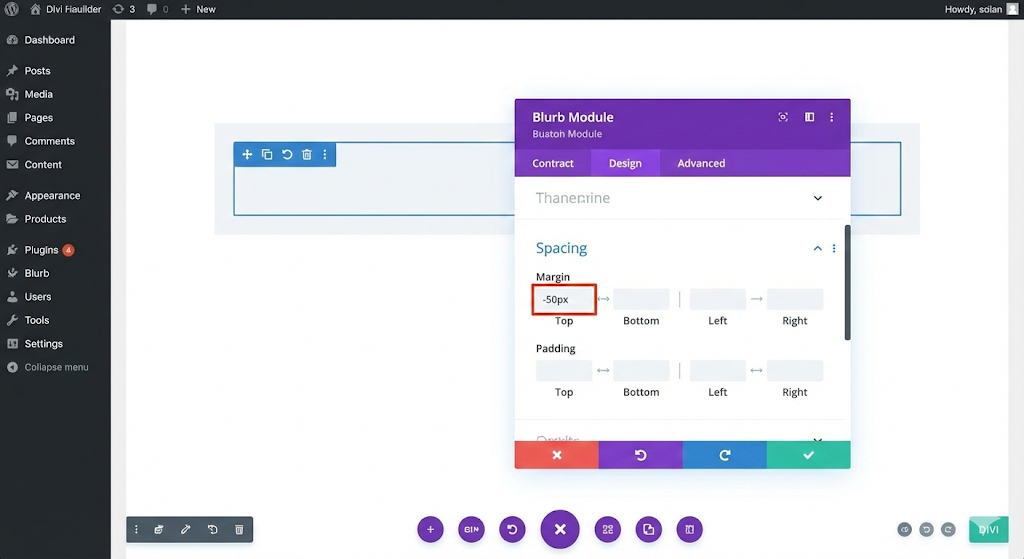This screenshot has height=559, width=1024.
Task: Click the blue redo button in panel footer
Action: point(724,455)
